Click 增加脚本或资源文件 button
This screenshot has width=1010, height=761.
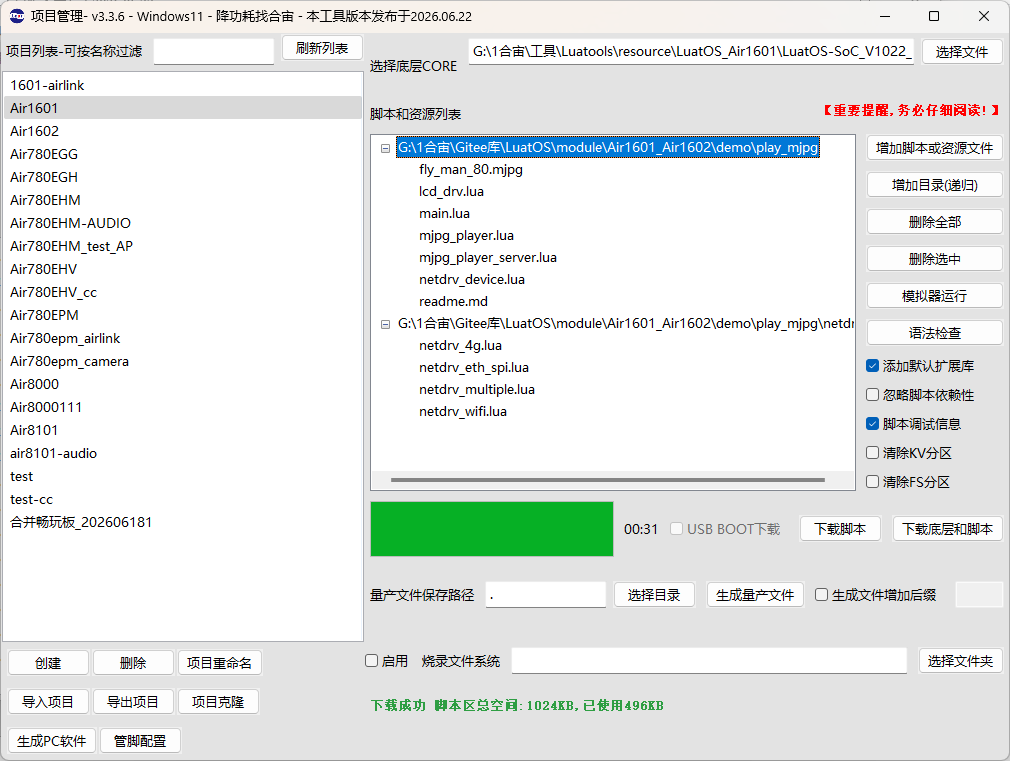(935, 148)
